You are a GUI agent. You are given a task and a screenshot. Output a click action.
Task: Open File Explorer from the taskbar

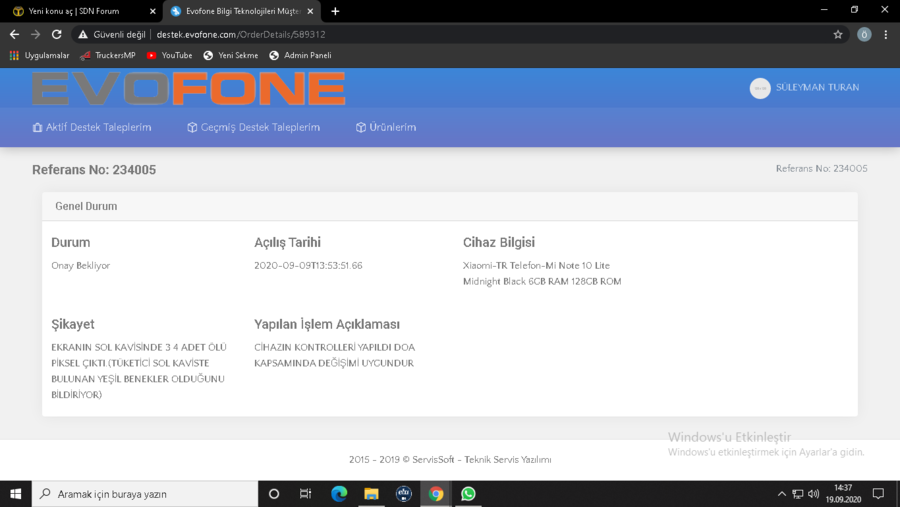(x=371, y=494)
